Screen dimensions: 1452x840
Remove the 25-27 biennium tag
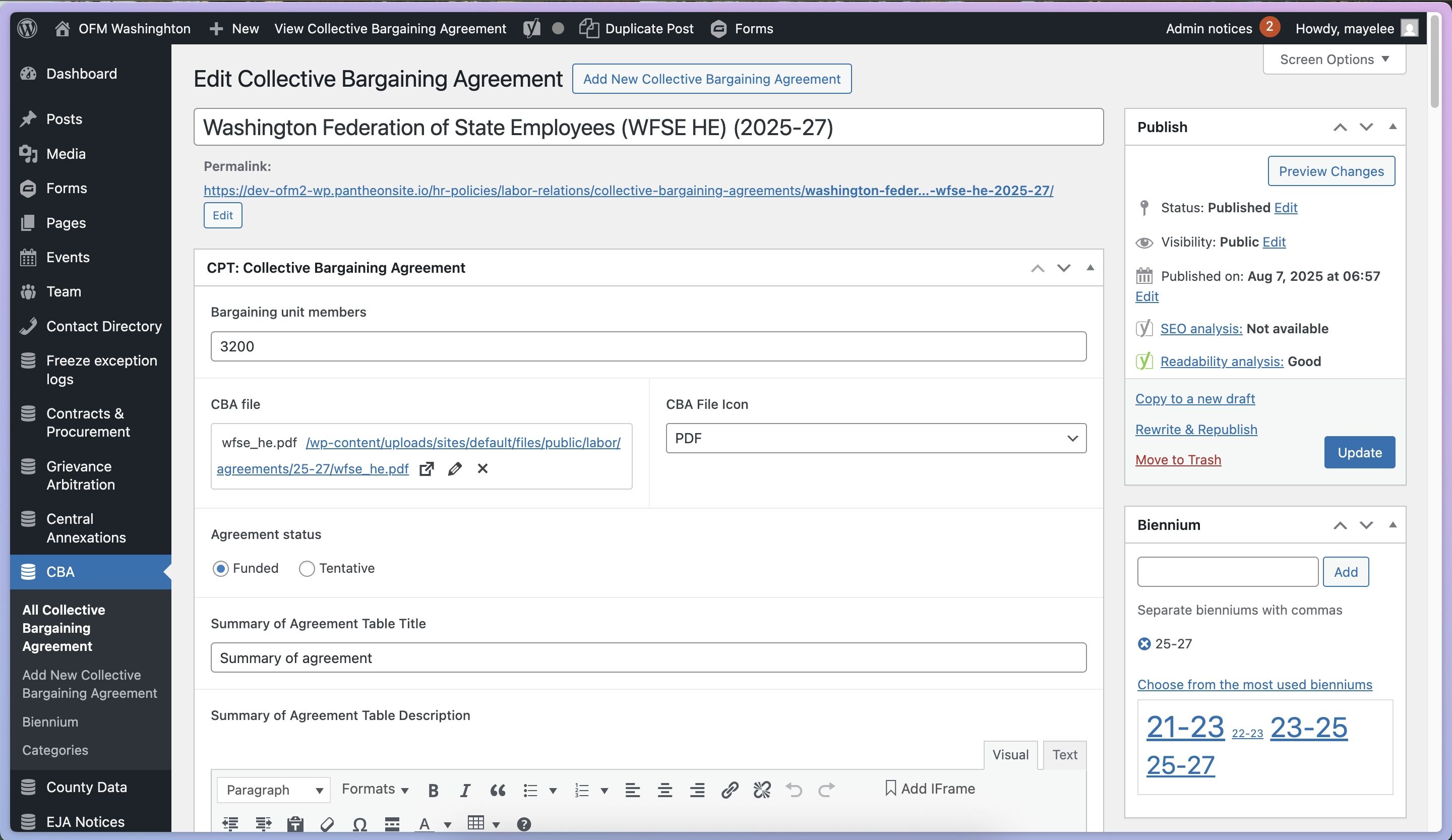coord(1144,643)
